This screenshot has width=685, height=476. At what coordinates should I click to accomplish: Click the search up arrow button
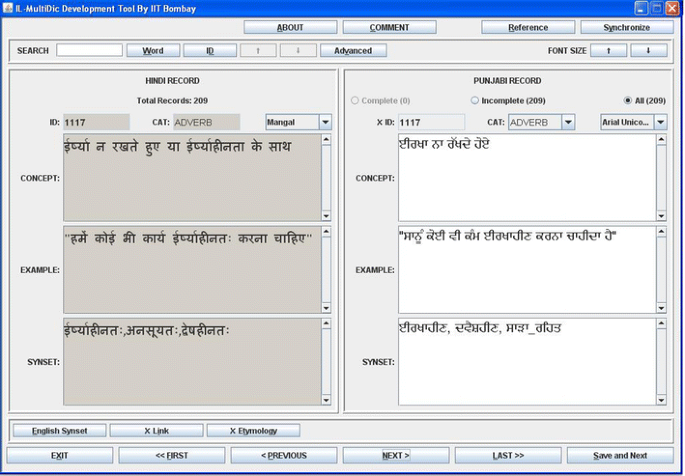click(258, 50)
